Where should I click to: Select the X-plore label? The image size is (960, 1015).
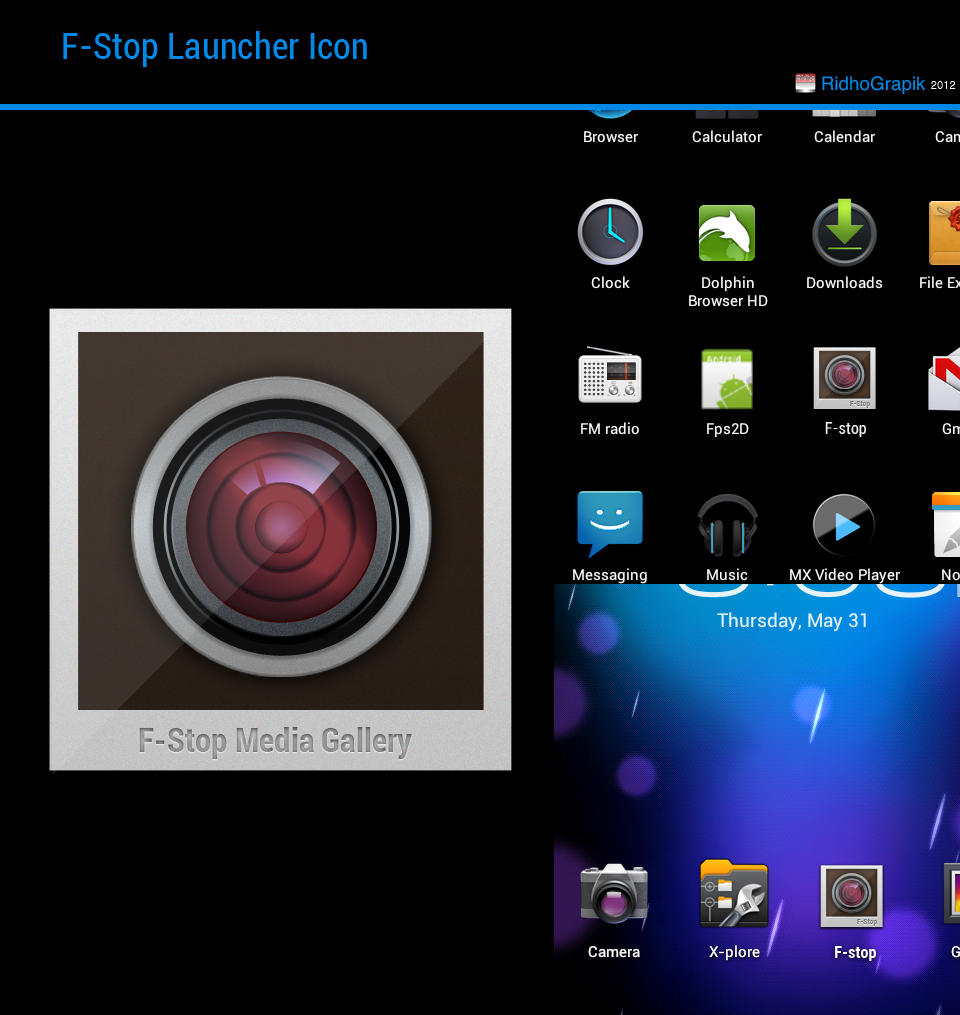(734, 952)
